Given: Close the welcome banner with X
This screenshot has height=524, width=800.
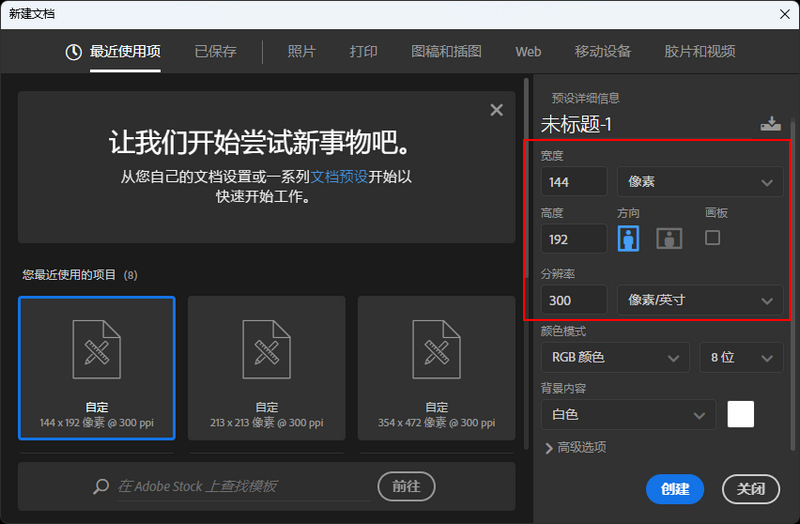Looking at the screenshot, I should [496, 110].
